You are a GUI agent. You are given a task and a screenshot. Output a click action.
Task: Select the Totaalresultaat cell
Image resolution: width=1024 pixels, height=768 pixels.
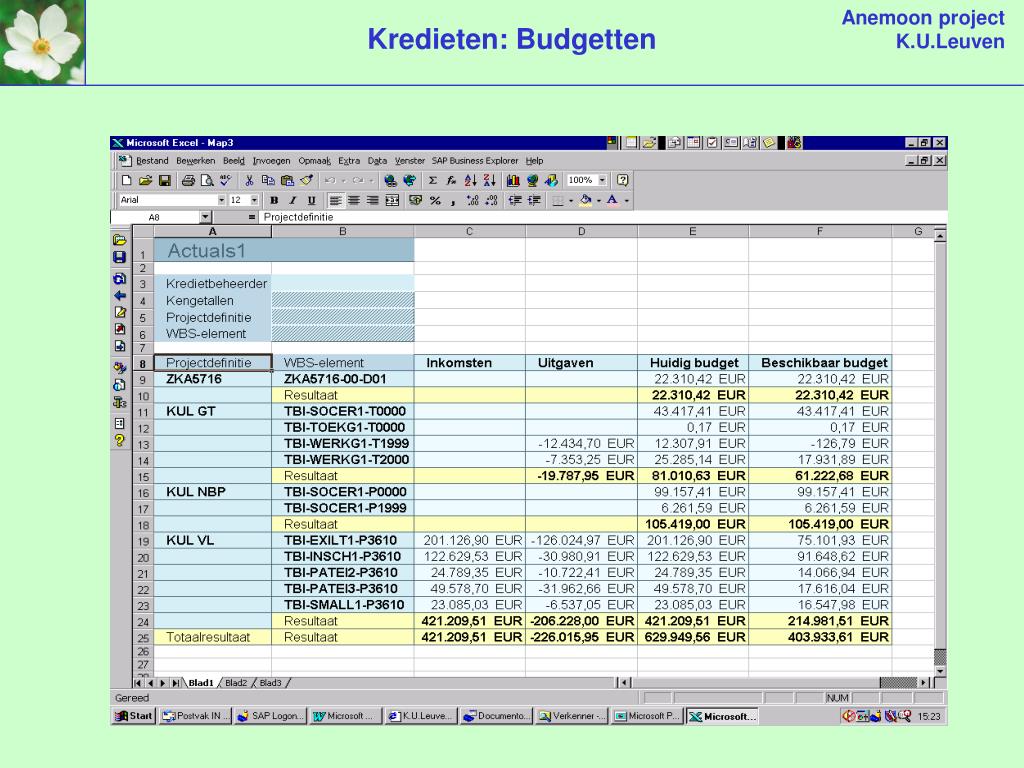point(212,637)
